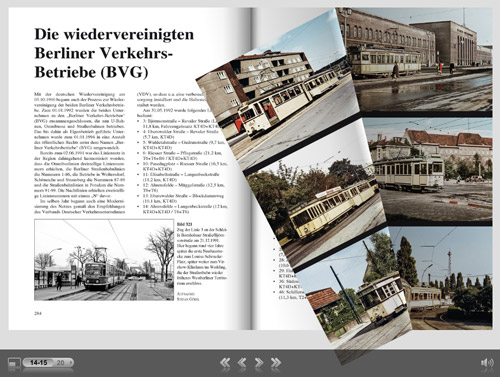This screenshot has height=377, width=500.
Task: Go to the next page with single-right arrow
Action: click(259, 363)
